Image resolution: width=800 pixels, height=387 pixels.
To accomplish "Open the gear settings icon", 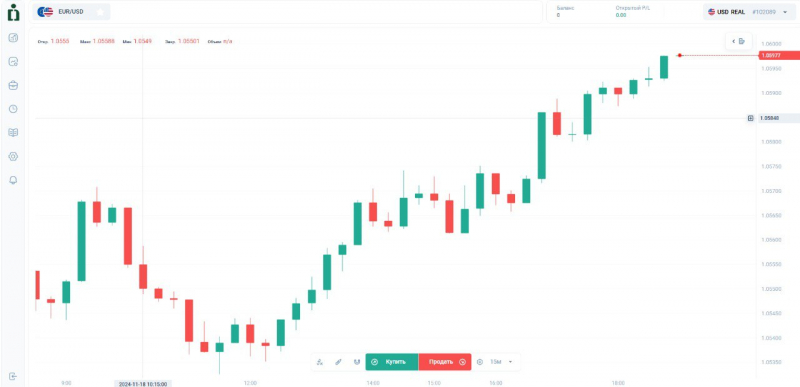I will 13,157.
